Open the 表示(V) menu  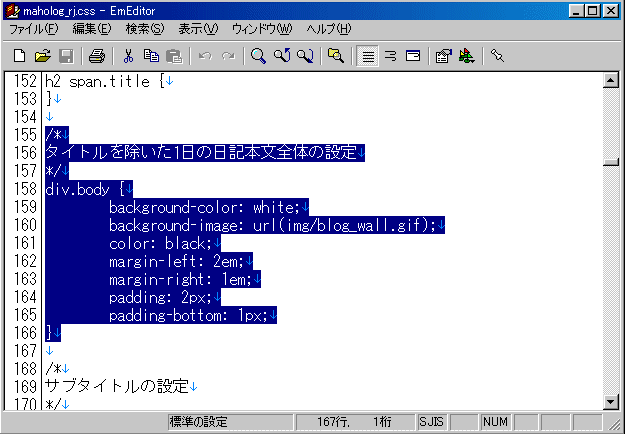point(199,29)
